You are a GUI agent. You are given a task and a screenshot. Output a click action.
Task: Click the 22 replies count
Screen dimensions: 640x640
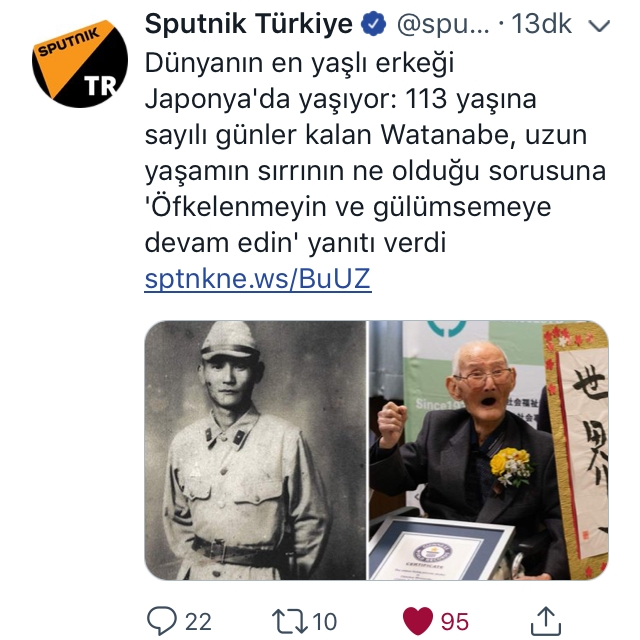[198, 622]
